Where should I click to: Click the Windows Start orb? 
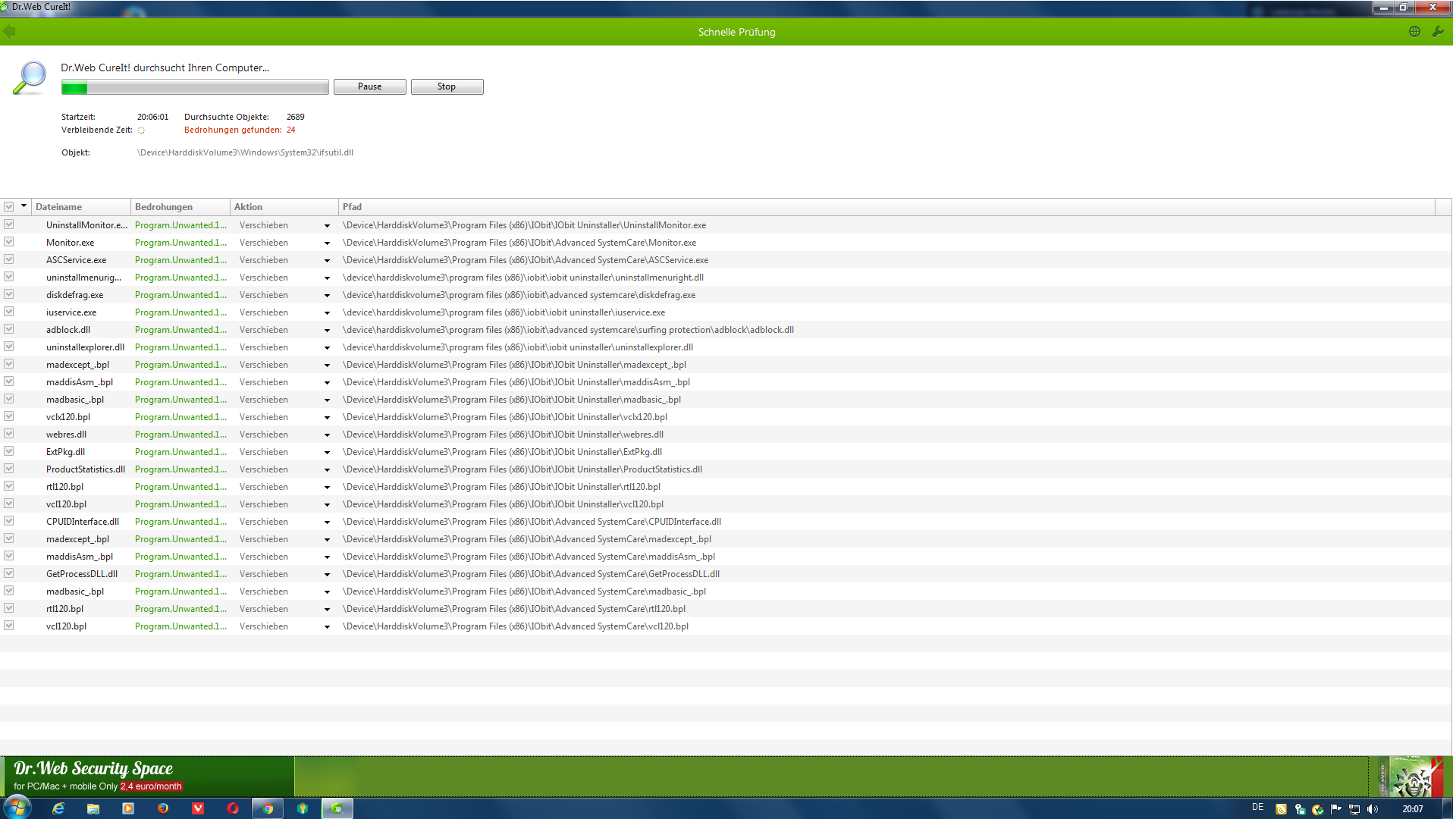coord(17,807)
